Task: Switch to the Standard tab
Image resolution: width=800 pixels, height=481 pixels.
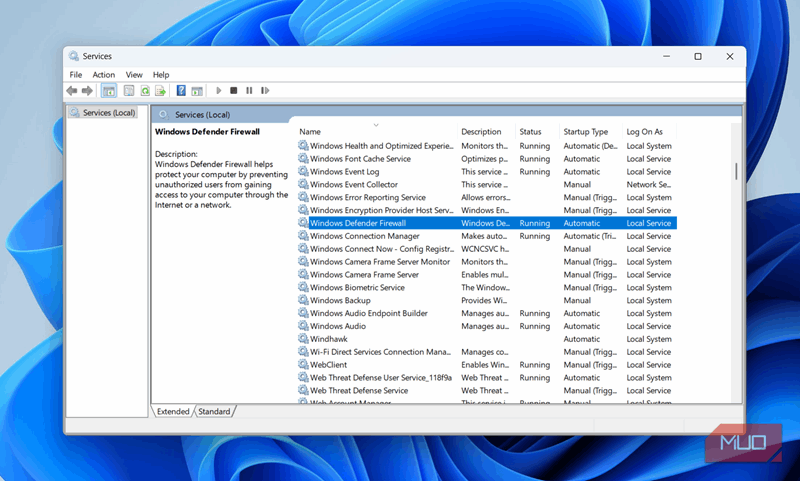Action: [x=214, y=411]
